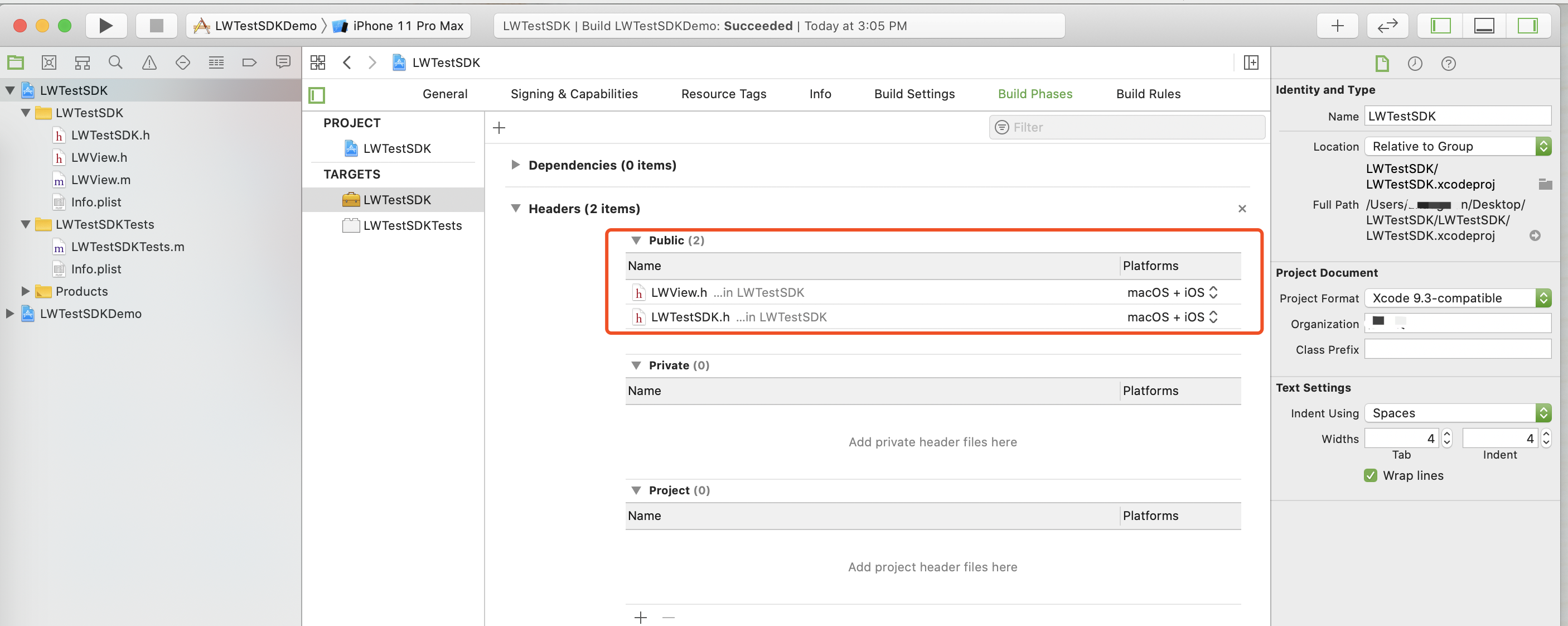Show the Source Control navigator
1568x626 pixels.
pyautogui.click(x=49, y=62)
